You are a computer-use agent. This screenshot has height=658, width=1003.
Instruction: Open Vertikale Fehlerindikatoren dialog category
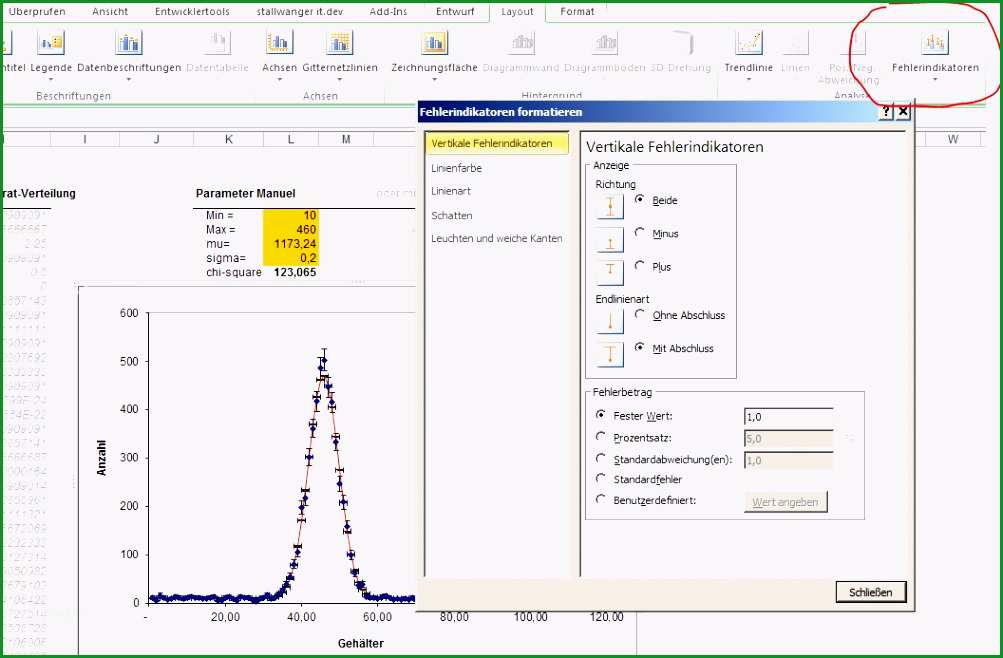point(497,143)
